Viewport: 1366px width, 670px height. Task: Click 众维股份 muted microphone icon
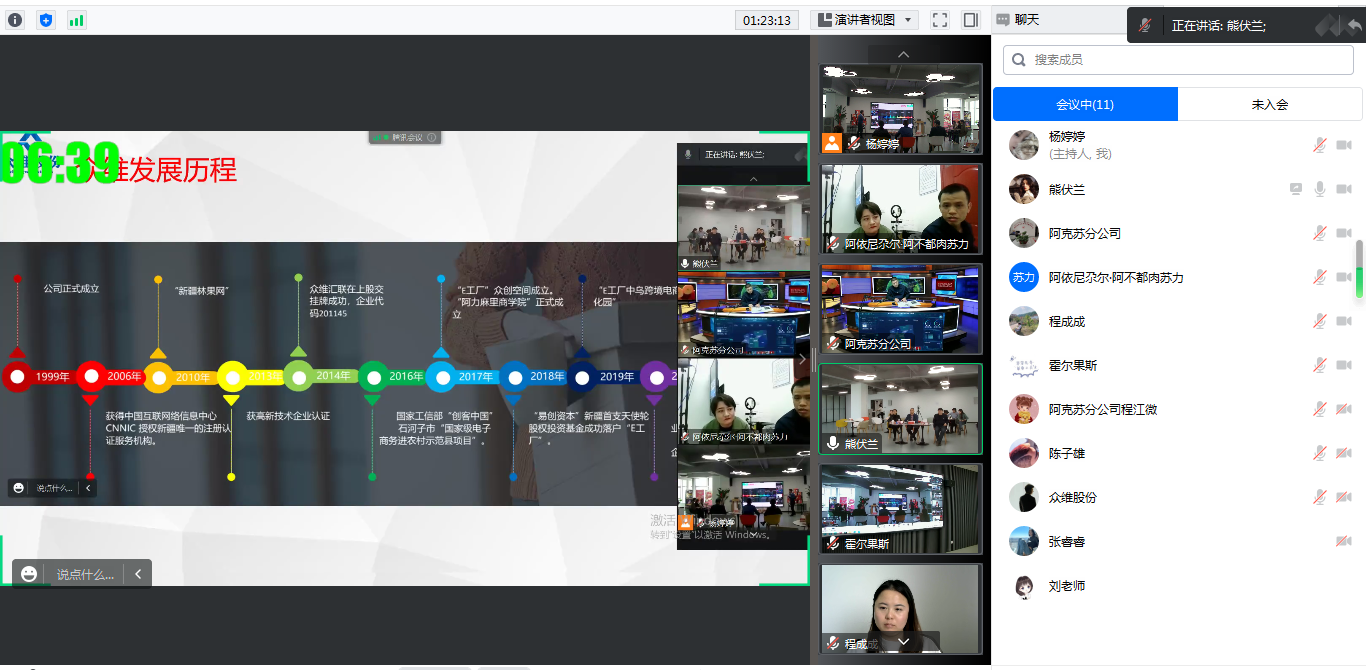(x=1320, y=497)
